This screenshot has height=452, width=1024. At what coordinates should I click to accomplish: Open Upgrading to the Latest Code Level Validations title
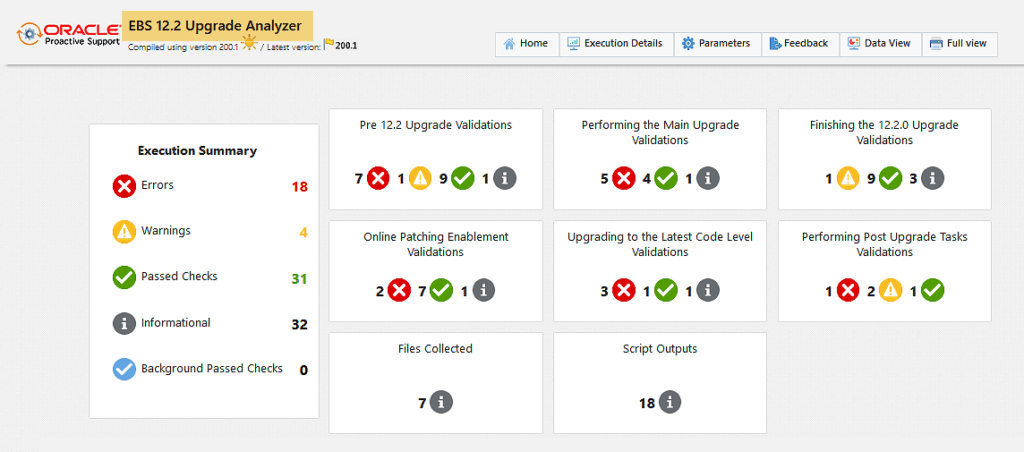(660, 244)
